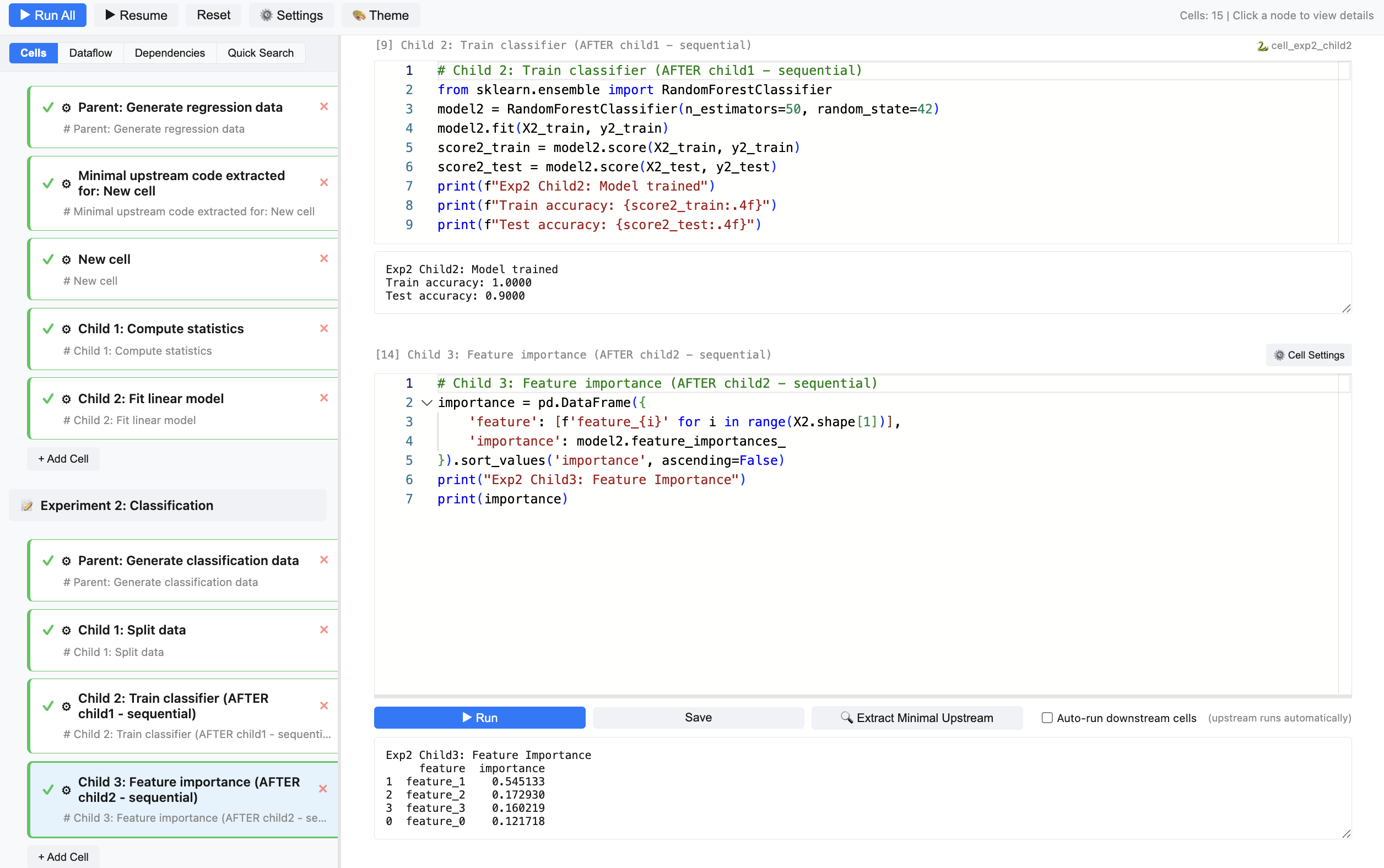Click the cell_exp2_child2 python icon label

[1304, 45]
